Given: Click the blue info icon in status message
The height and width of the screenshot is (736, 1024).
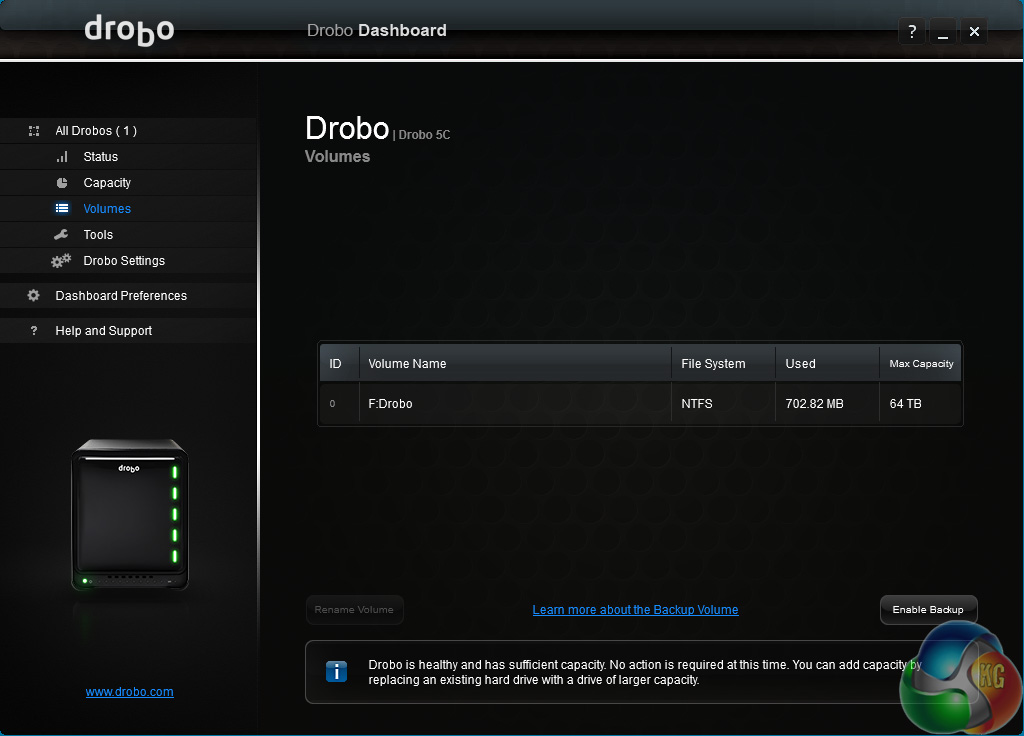Looking at the screenshot, I should pyautogui.click(x=336, y=671).
